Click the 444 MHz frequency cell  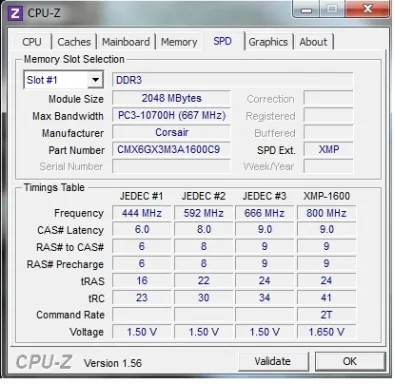142,213
